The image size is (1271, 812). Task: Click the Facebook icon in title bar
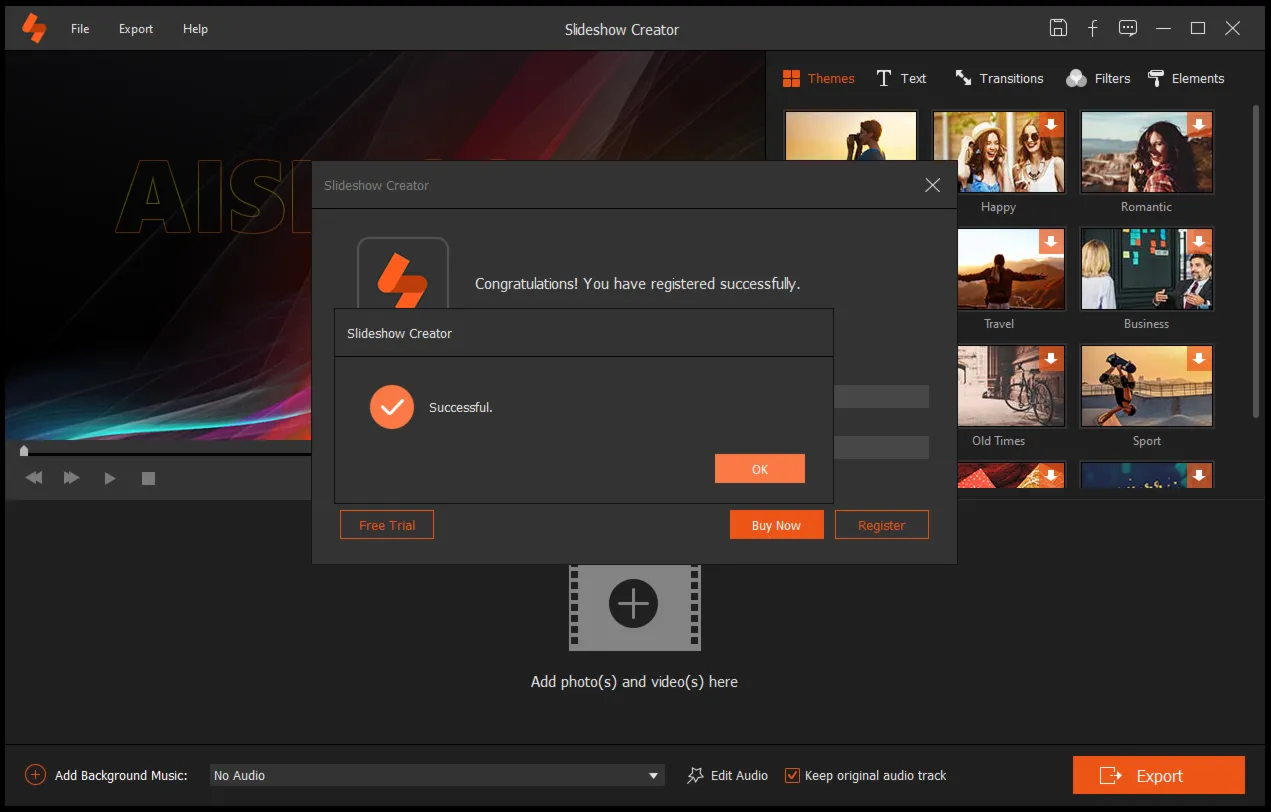[x=1093, y=28]
